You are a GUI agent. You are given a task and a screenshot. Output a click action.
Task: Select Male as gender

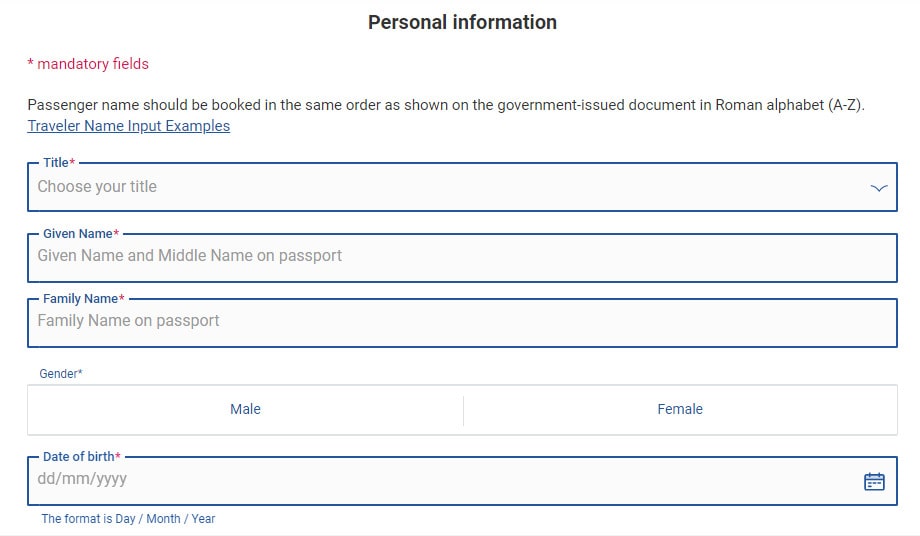(x=245, y=409)
